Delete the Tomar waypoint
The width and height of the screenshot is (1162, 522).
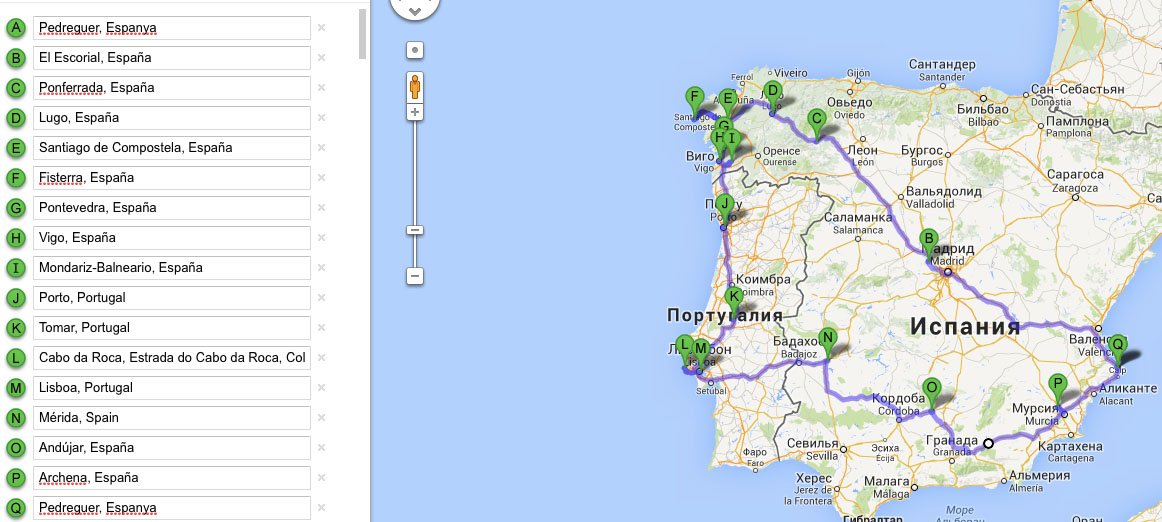coord(322,328)
